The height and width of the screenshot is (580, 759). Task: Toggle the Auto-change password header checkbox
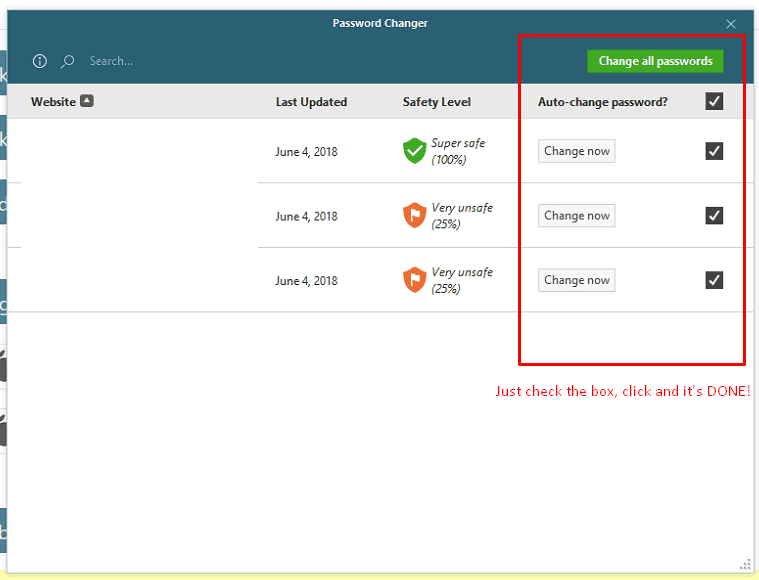coord(714,101)
